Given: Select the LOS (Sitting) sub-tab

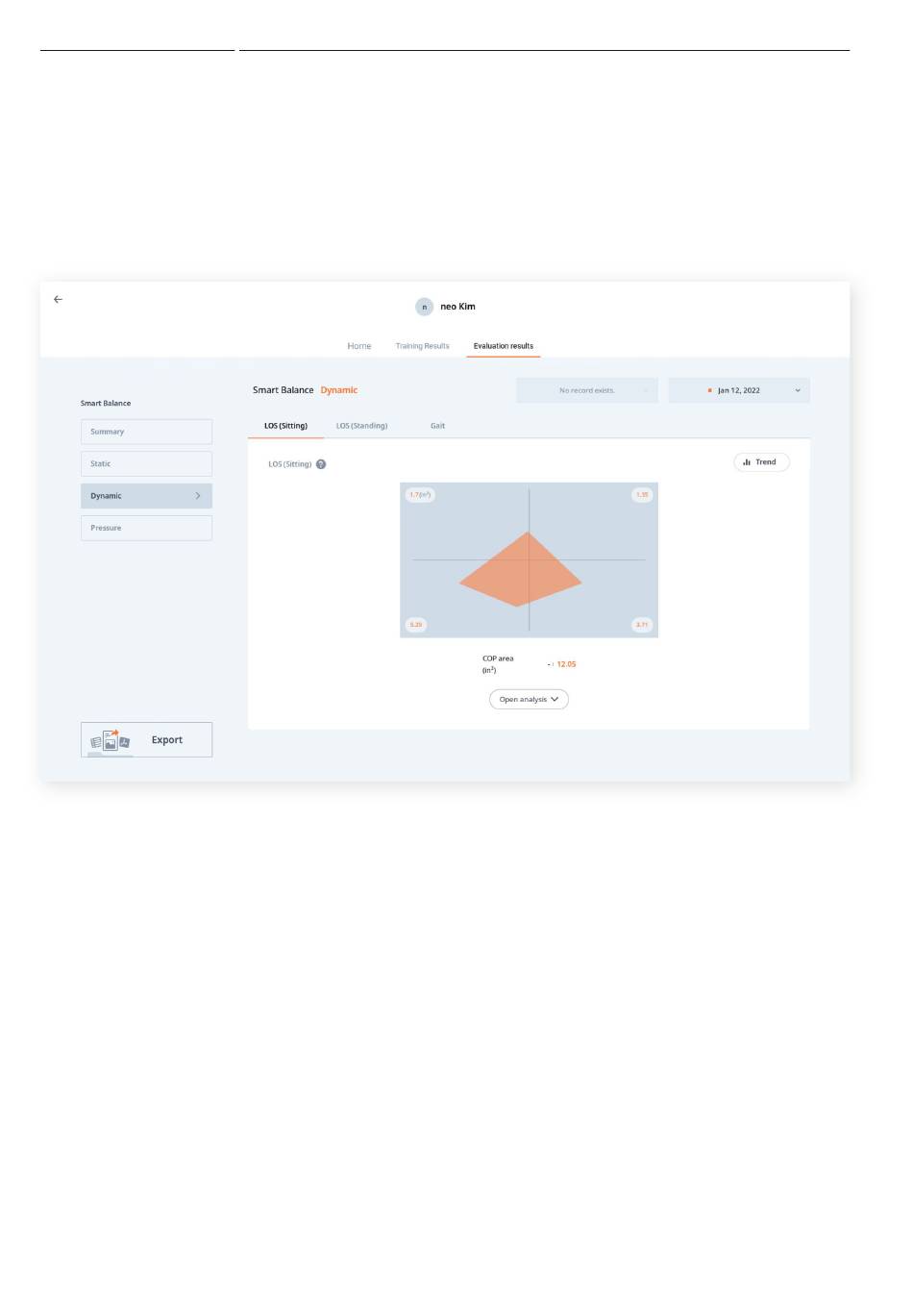Looking at the screenshot, I should (285, 426).
